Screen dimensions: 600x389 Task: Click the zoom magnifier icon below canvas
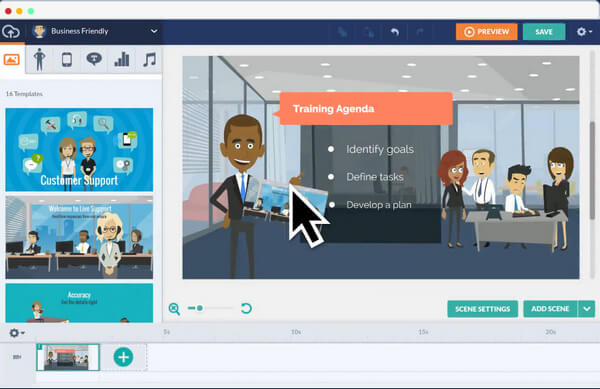tap(174, 308)
